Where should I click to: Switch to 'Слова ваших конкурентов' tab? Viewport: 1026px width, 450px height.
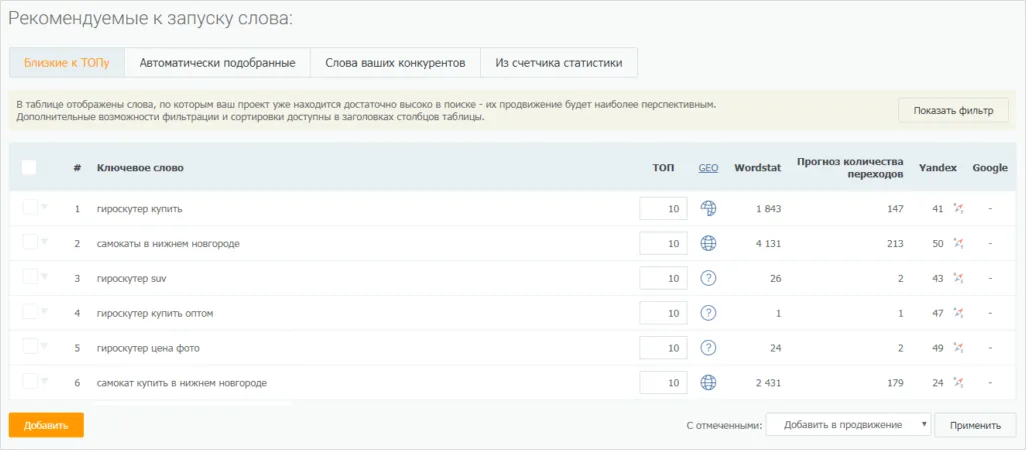point(395,63)
